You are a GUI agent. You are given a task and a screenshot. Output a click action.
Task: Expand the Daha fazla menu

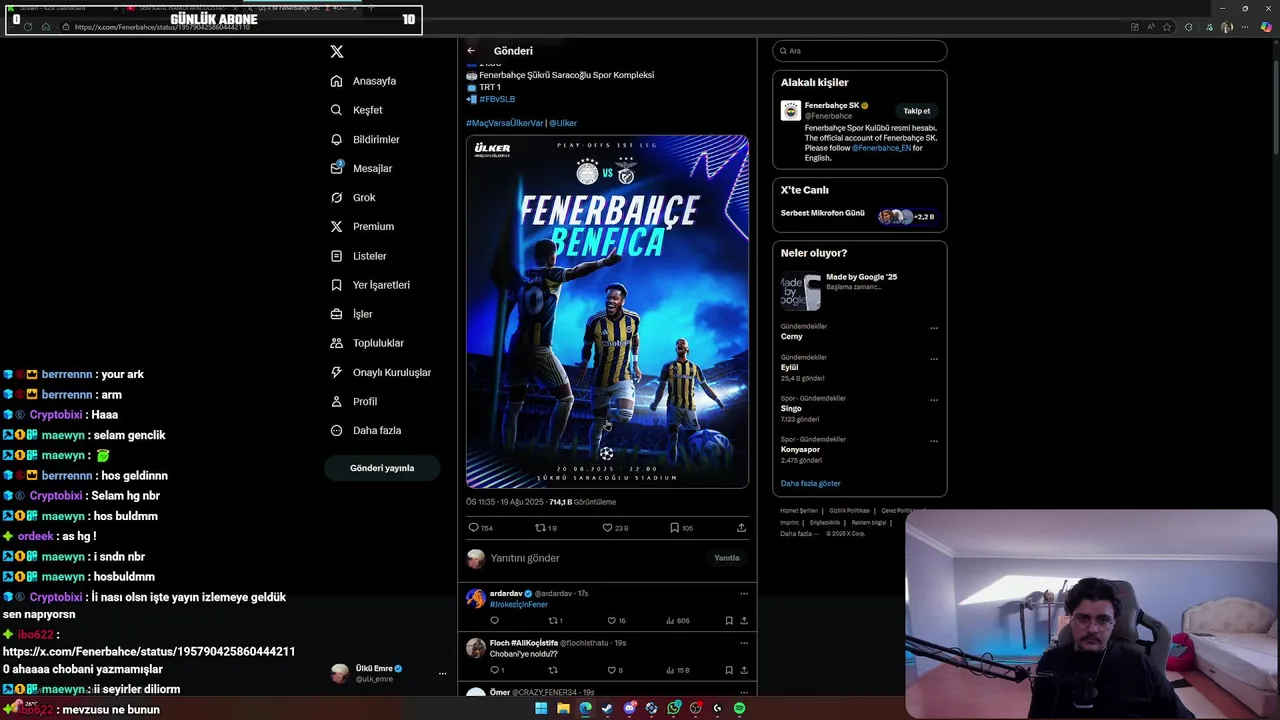[366, 430]
